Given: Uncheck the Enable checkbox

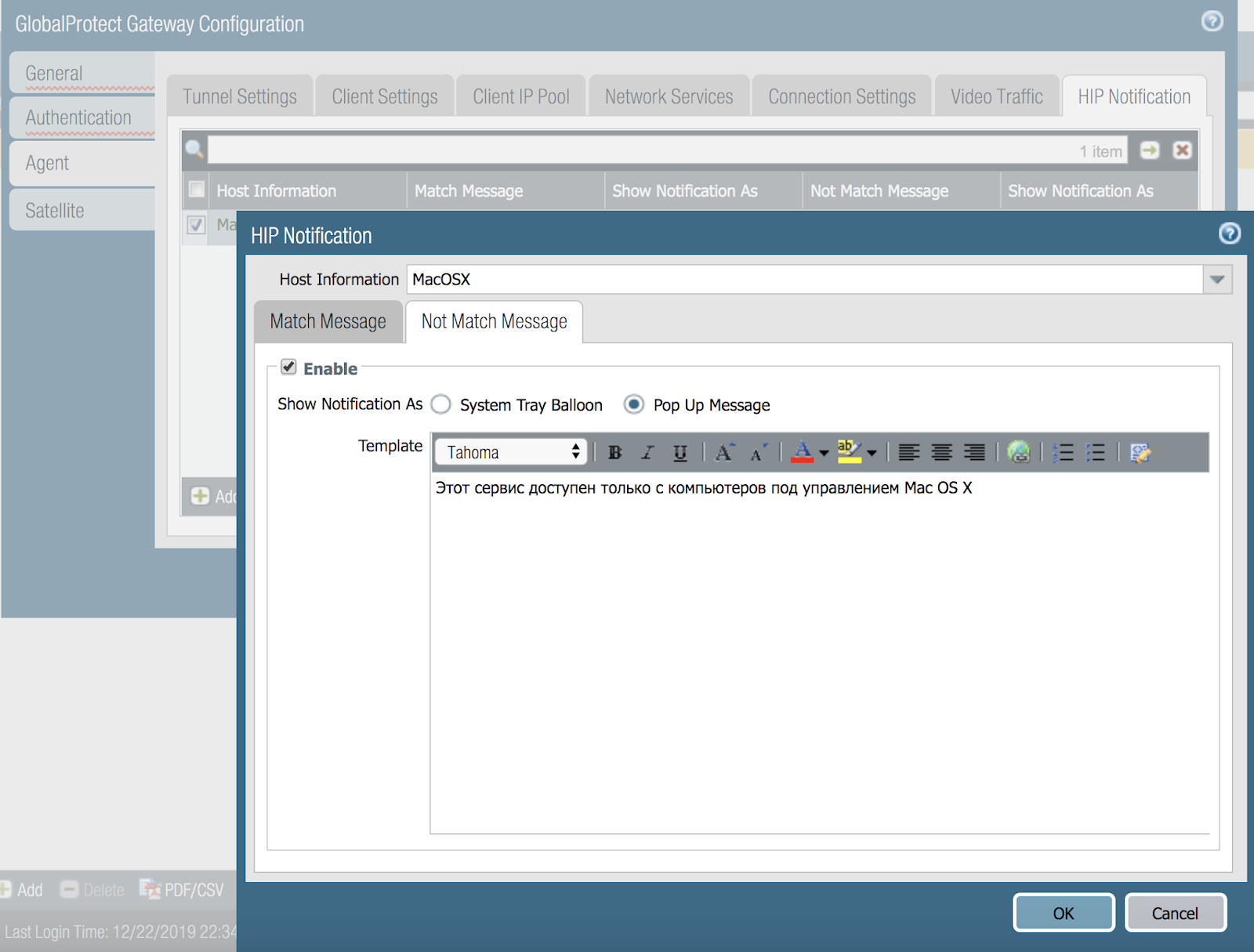Looking at the screenshot, I should [x=289, y=367].
